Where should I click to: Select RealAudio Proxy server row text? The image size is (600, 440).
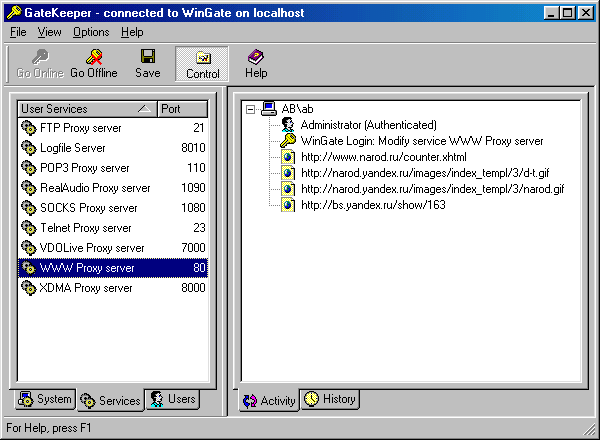[95, 188]
